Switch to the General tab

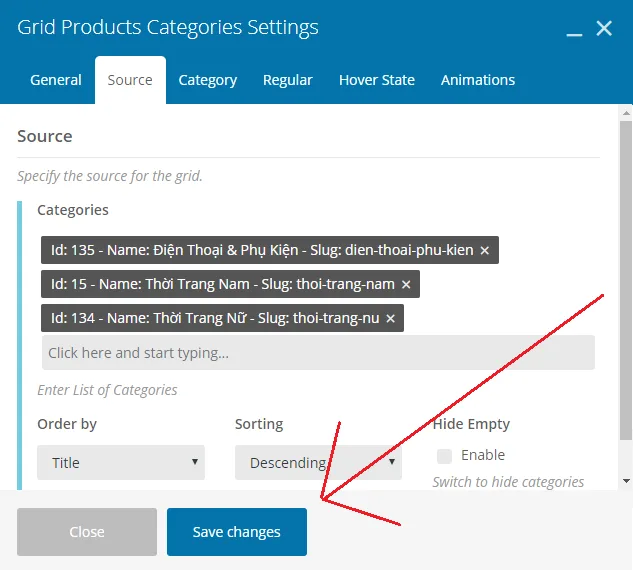coord(56,80)
